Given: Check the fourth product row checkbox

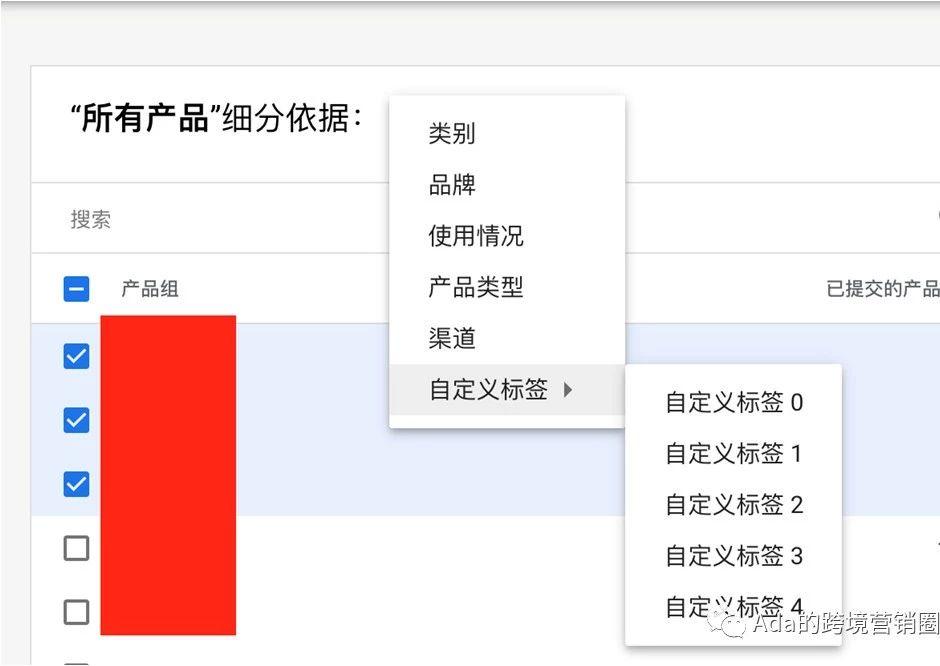Looking at the screenshot, I should [x=76, y=547].
